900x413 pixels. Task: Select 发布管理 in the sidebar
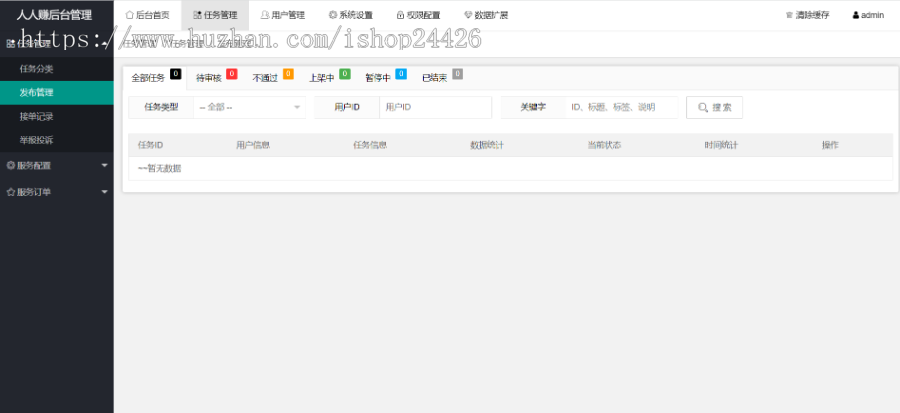[57, 92]
